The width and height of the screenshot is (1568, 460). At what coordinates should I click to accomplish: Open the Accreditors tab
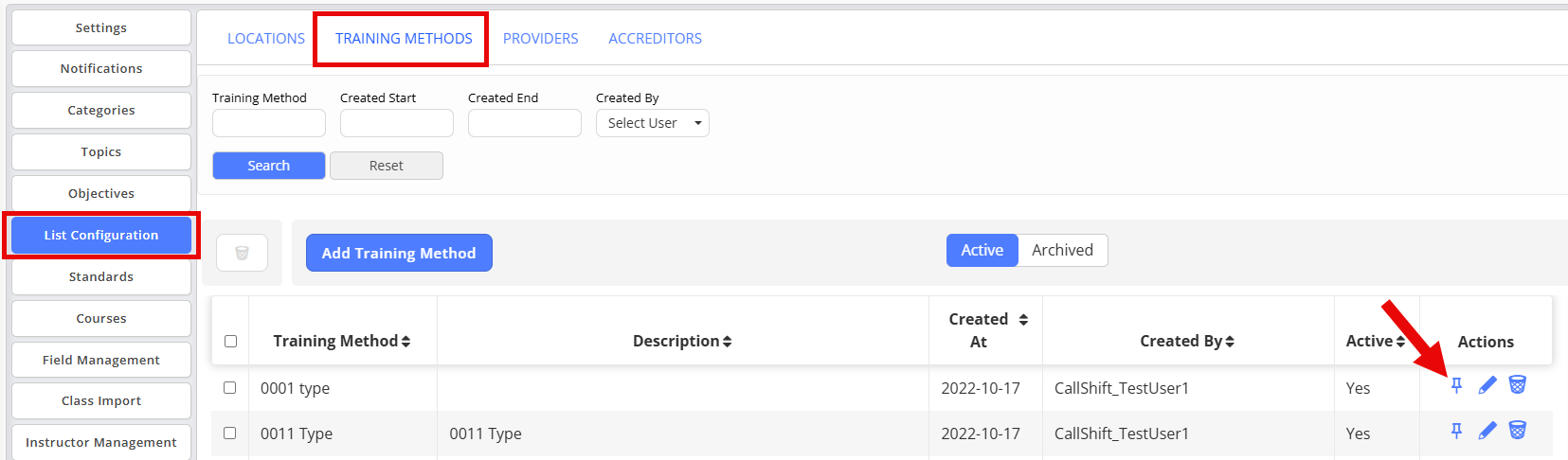click(655, 39)
